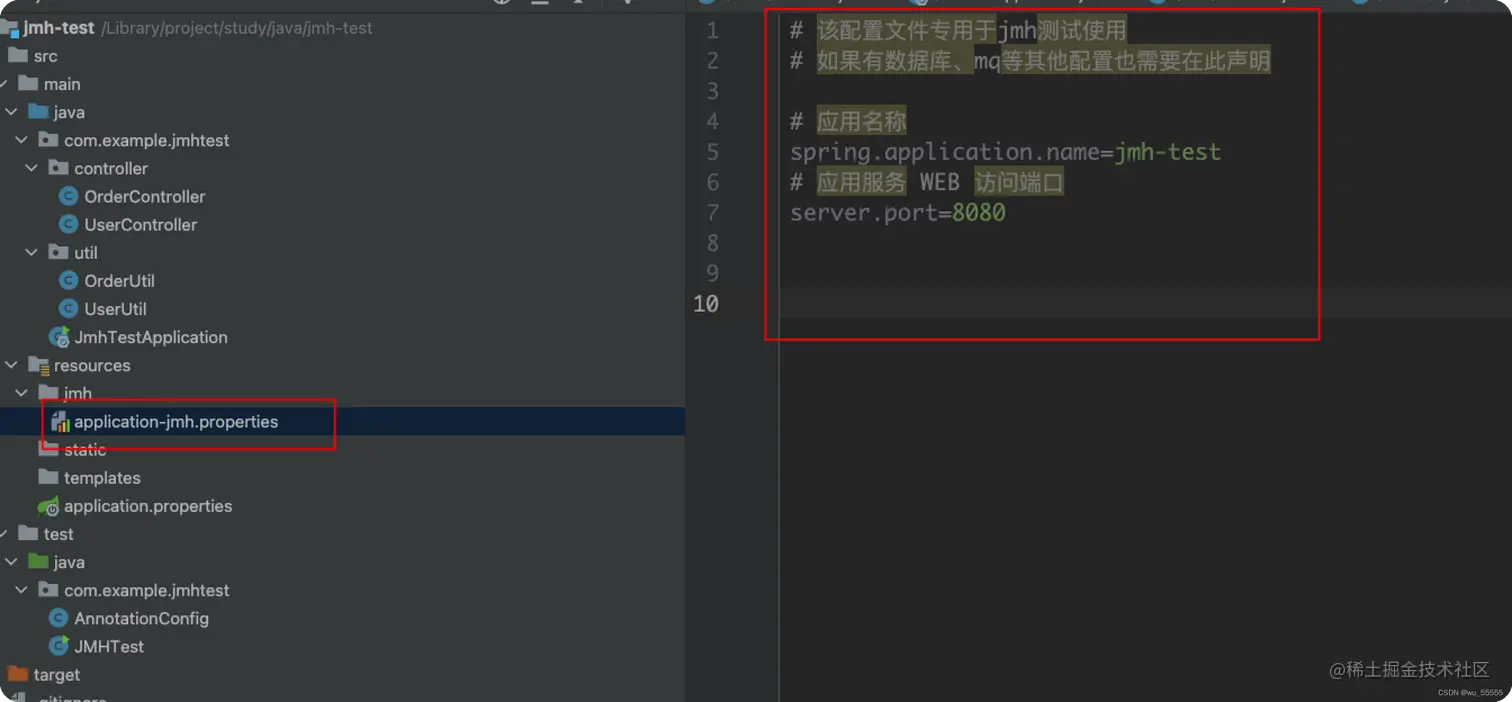Click the spring.application.name property line
1512x702 pixels.
click(x=1005, y=152)
